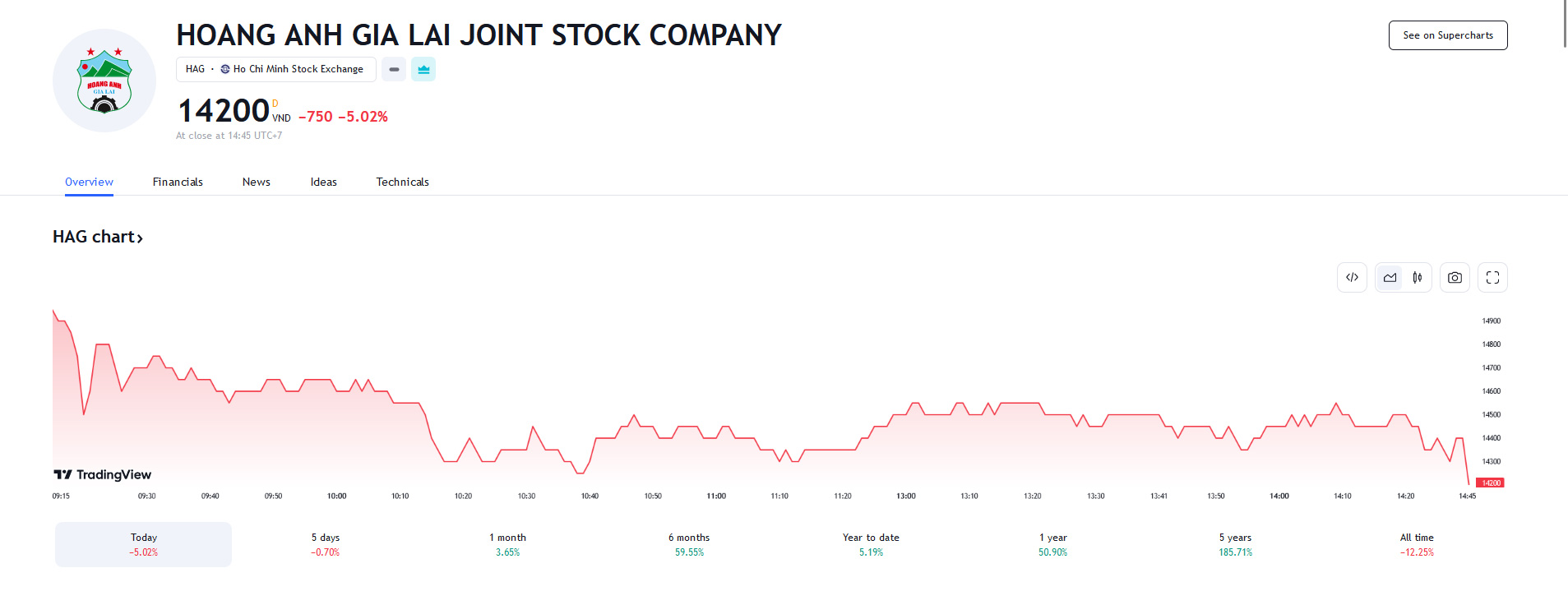This screenshot has width=1568, height=605.
Task: Click the TradingView logo on chart
Action: point(103,474)
